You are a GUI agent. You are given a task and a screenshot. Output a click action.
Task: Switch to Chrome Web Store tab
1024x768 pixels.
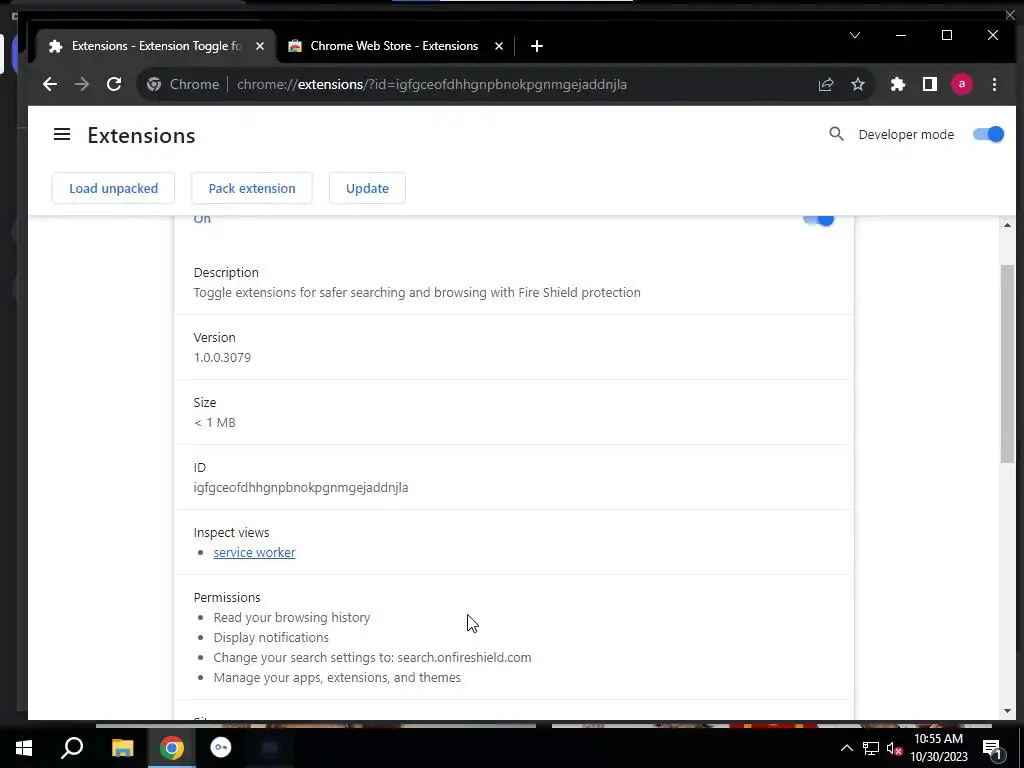396,46
